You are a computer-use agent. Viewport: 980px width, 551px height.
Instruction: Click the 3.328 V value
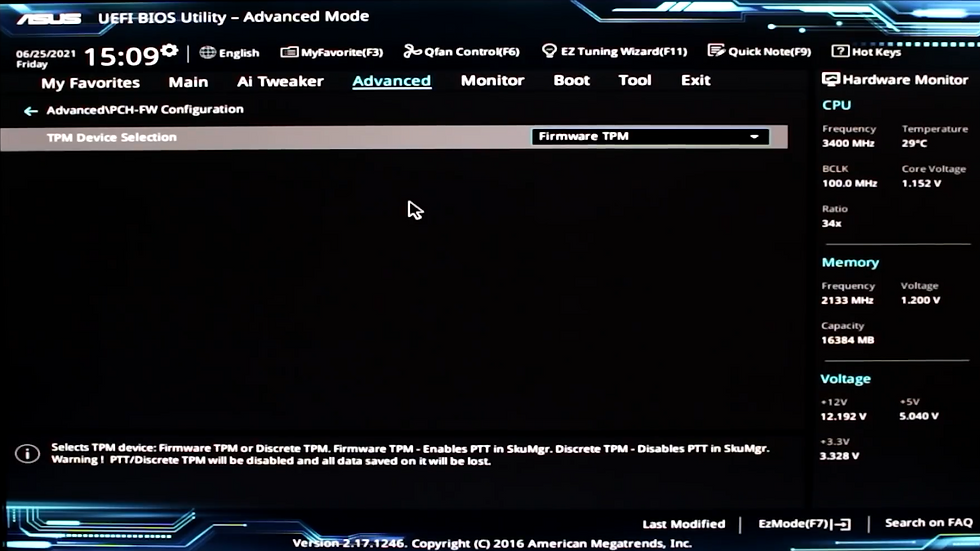(839, 455)
